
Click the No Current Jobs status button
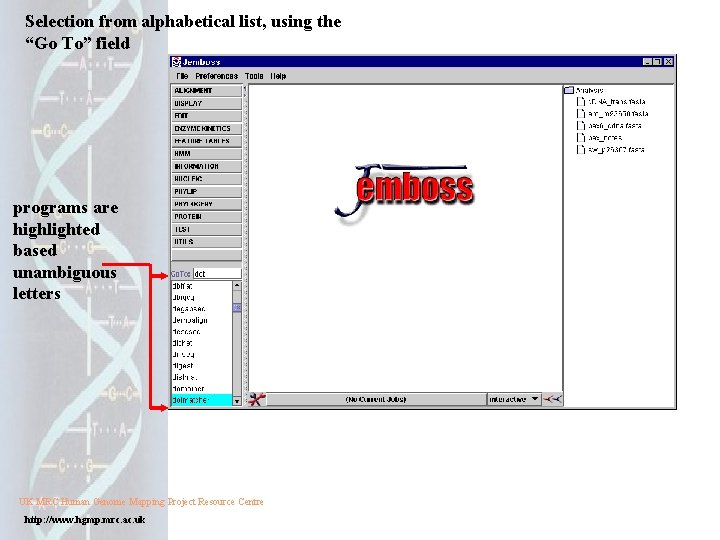click(x=376, y=399)
